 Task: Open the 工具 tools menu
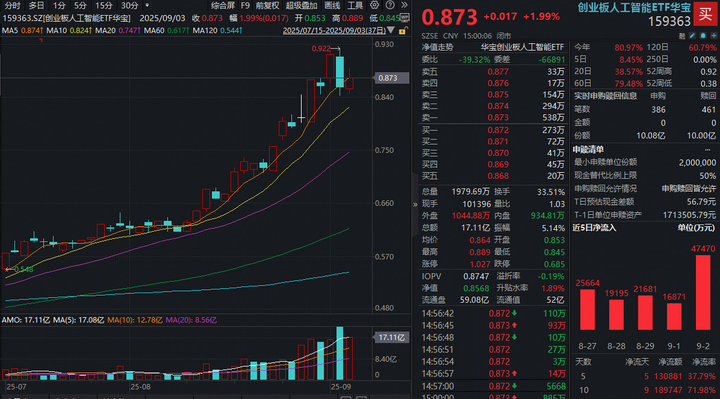pyautogui.click(x=355, y=6)
